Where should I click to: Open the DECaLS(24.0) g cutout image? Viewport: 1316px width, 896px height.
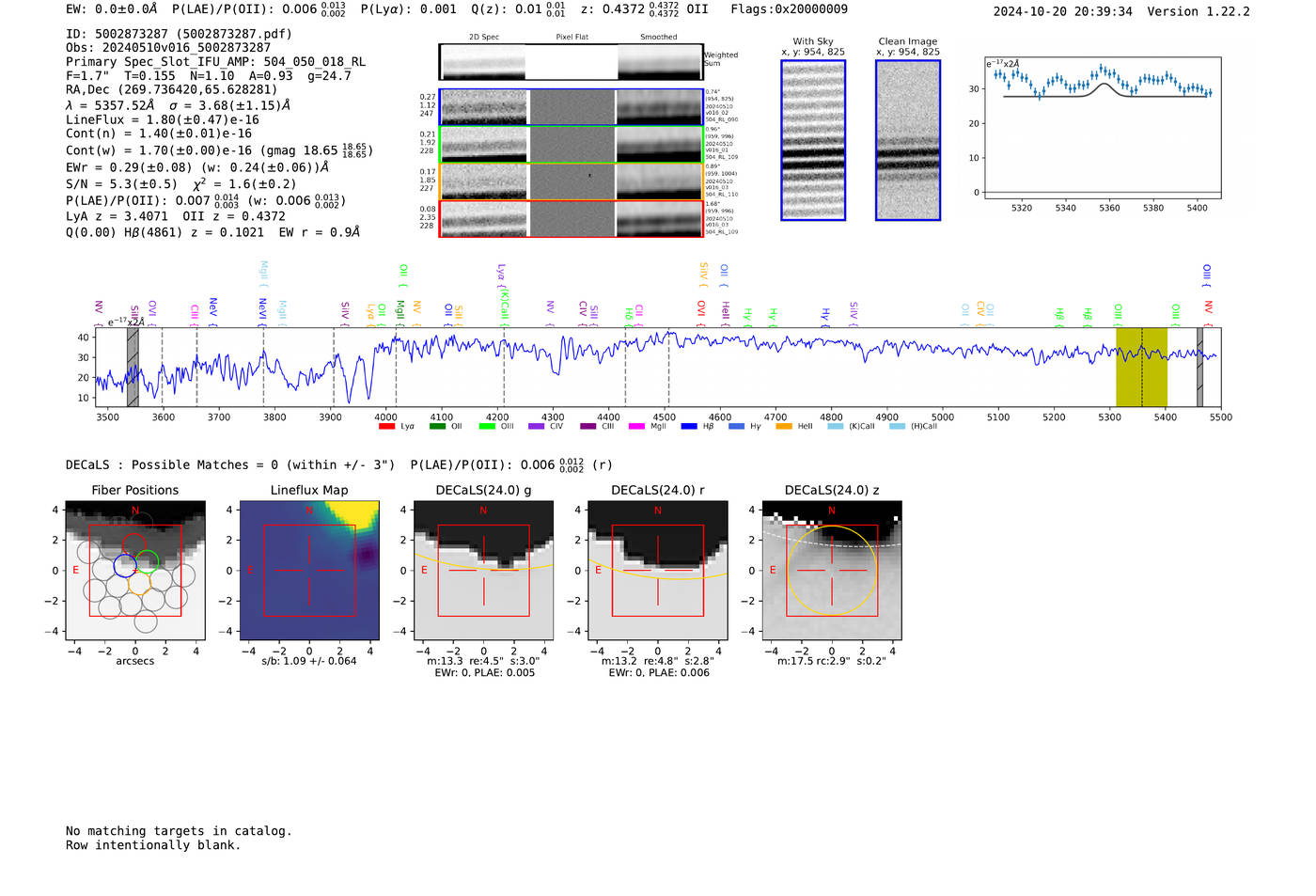(483, 571)
